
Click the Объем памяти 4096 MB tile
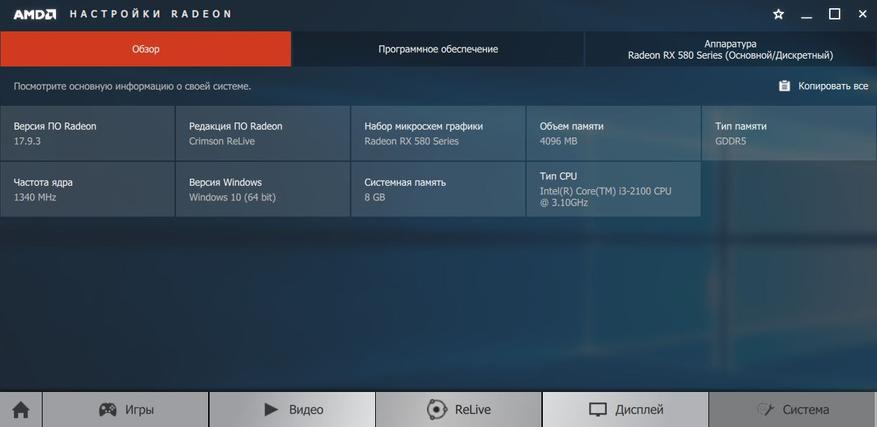click(x=613, y=133)
